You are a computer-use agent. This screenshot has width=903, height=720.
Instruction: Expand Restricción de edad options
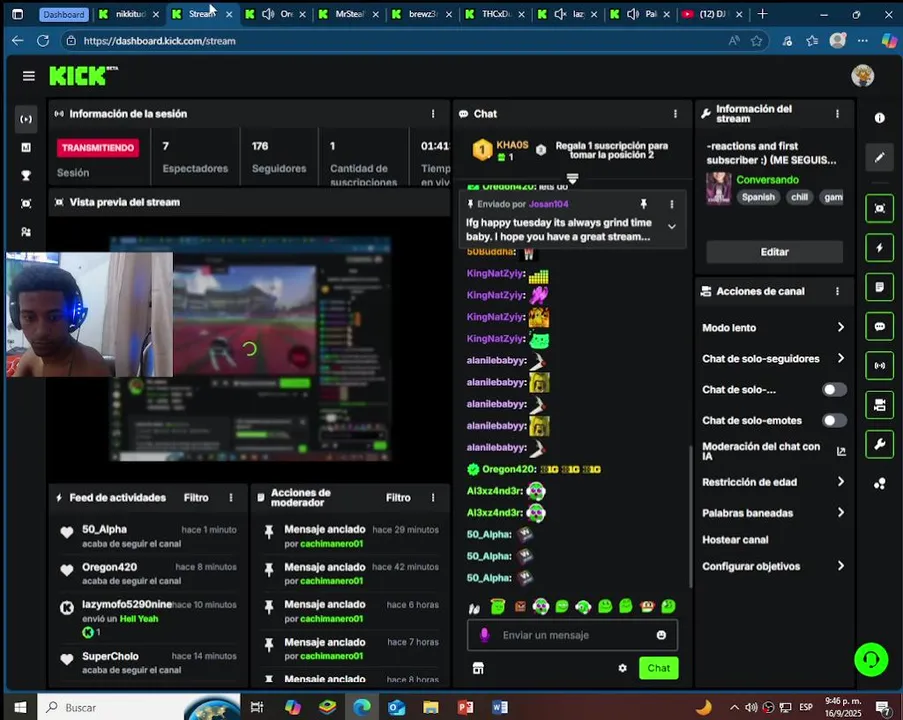pyautogui.click(x=840, y=482)
